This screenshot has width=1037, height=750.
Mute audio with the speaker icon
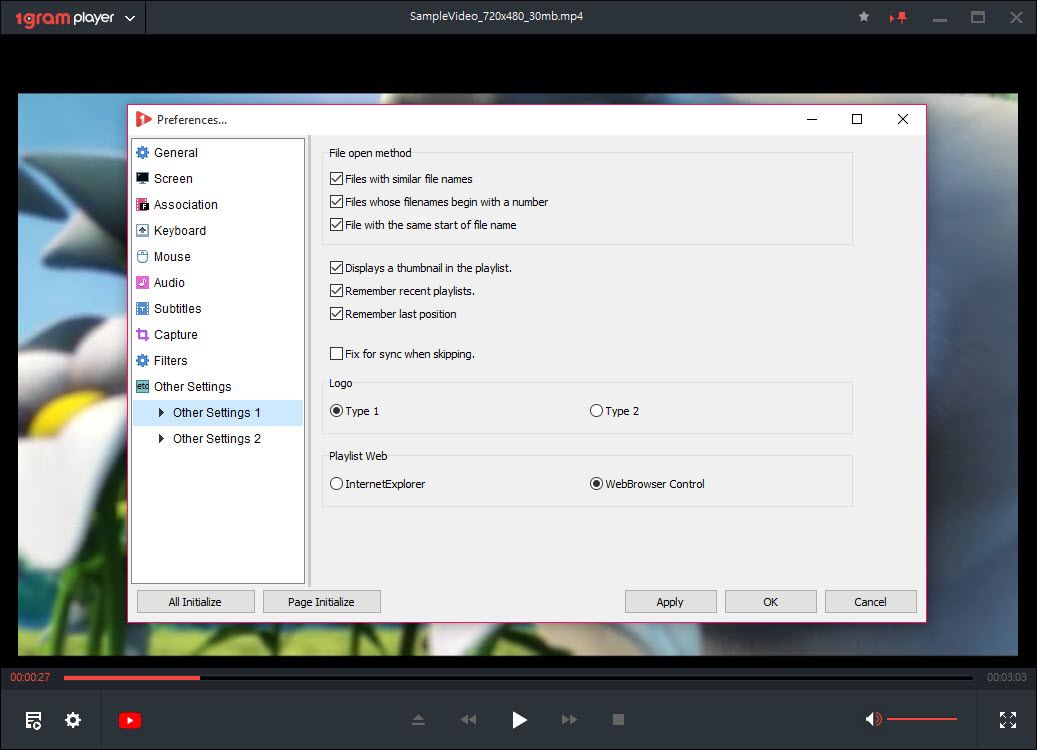873,719
